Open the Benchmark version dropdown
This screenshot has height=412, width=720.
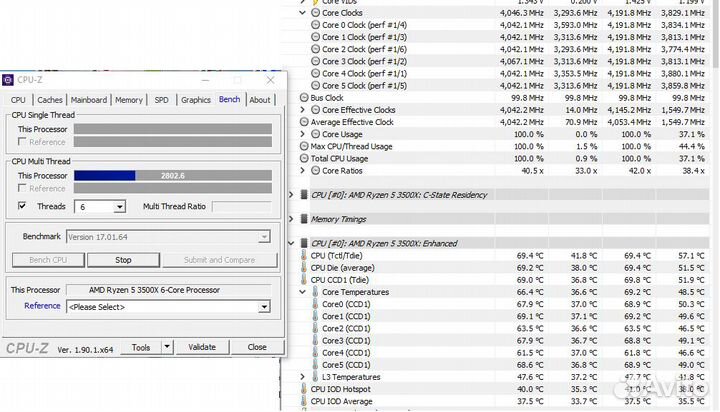click(264, 237)
